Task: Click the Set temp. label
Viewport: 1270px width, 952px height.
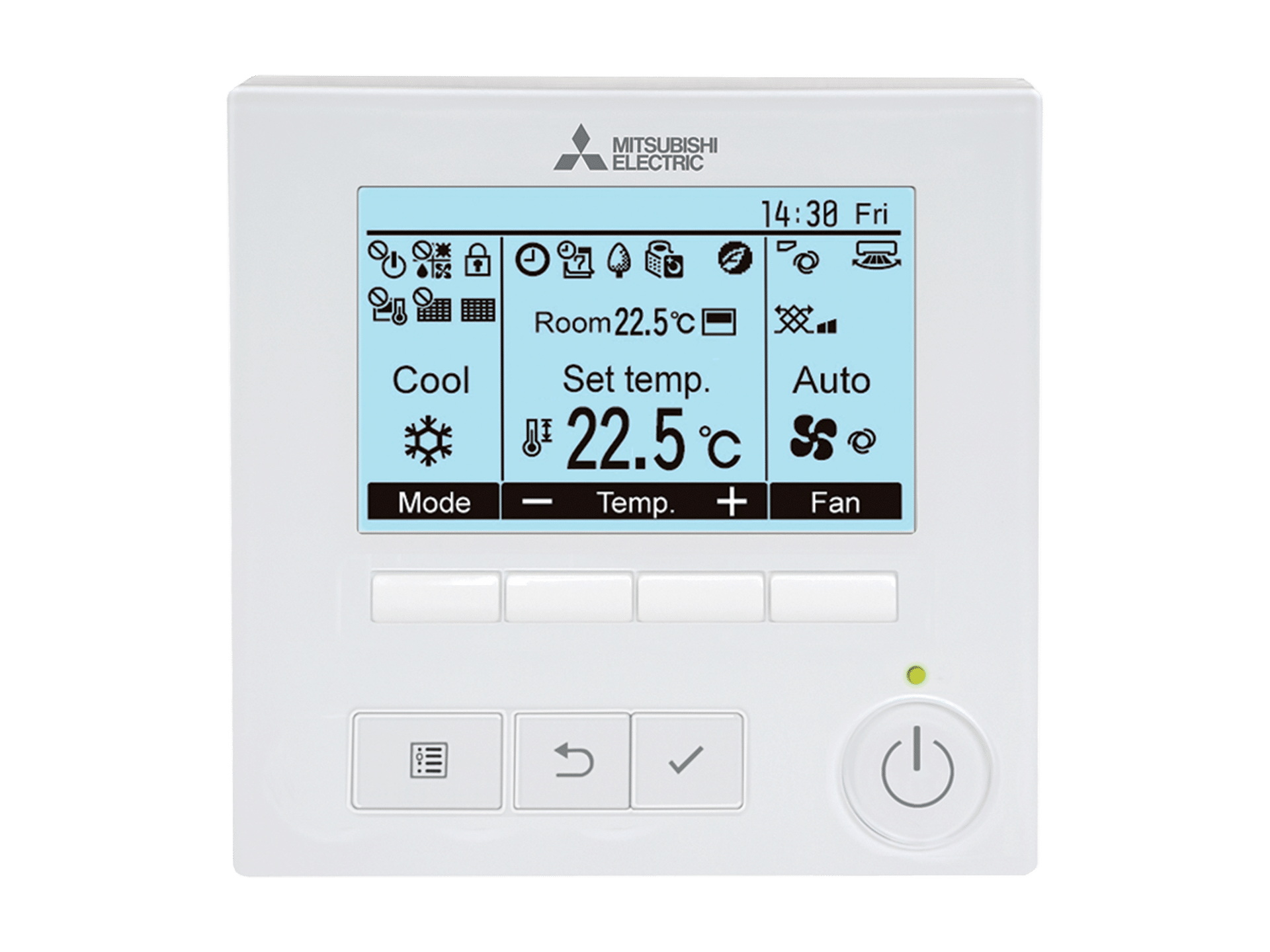Action: 636,380
